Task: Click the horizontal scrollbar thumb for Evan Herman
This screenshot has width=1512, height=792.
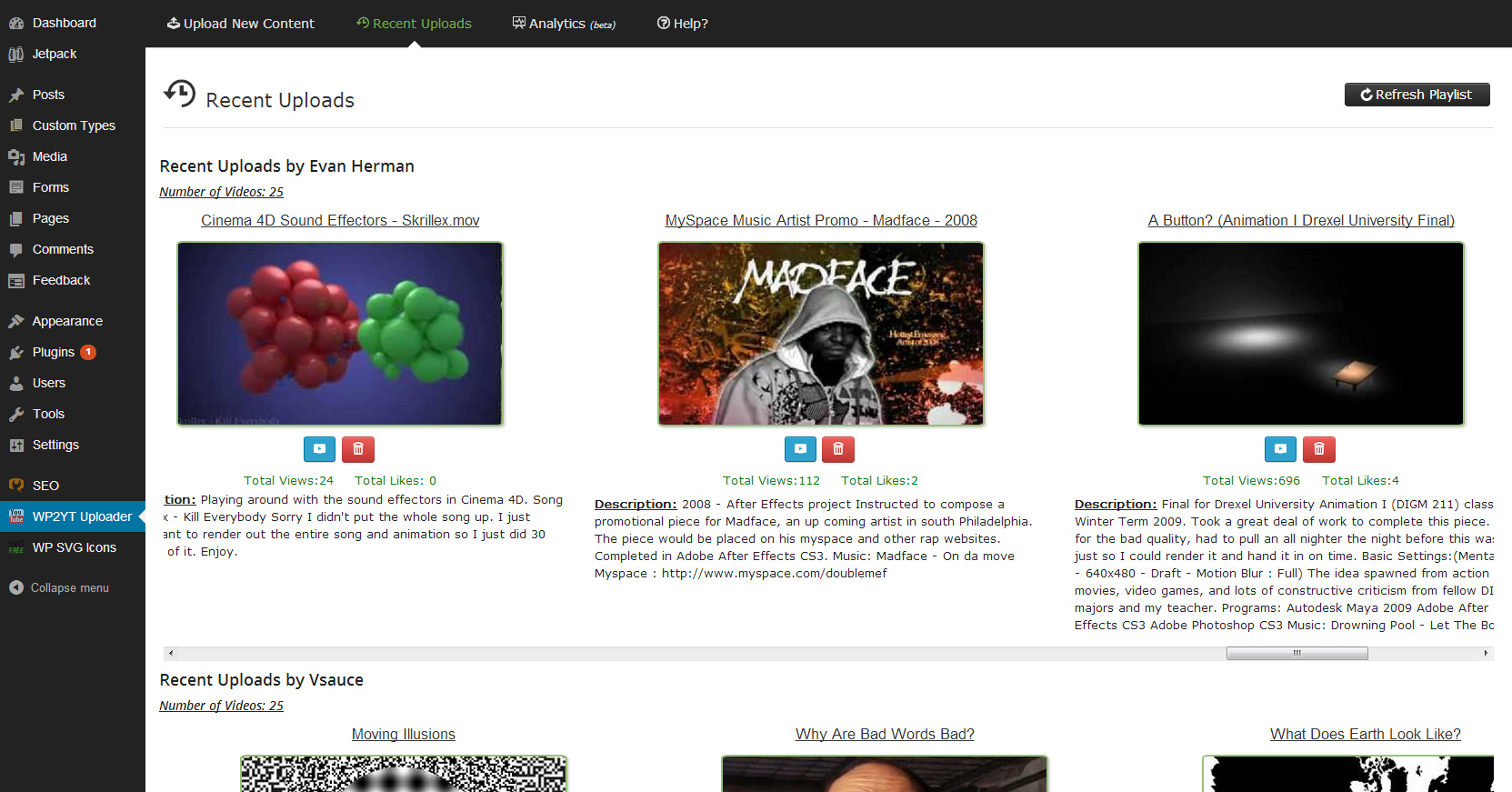Action: (x=1297, y=653)
